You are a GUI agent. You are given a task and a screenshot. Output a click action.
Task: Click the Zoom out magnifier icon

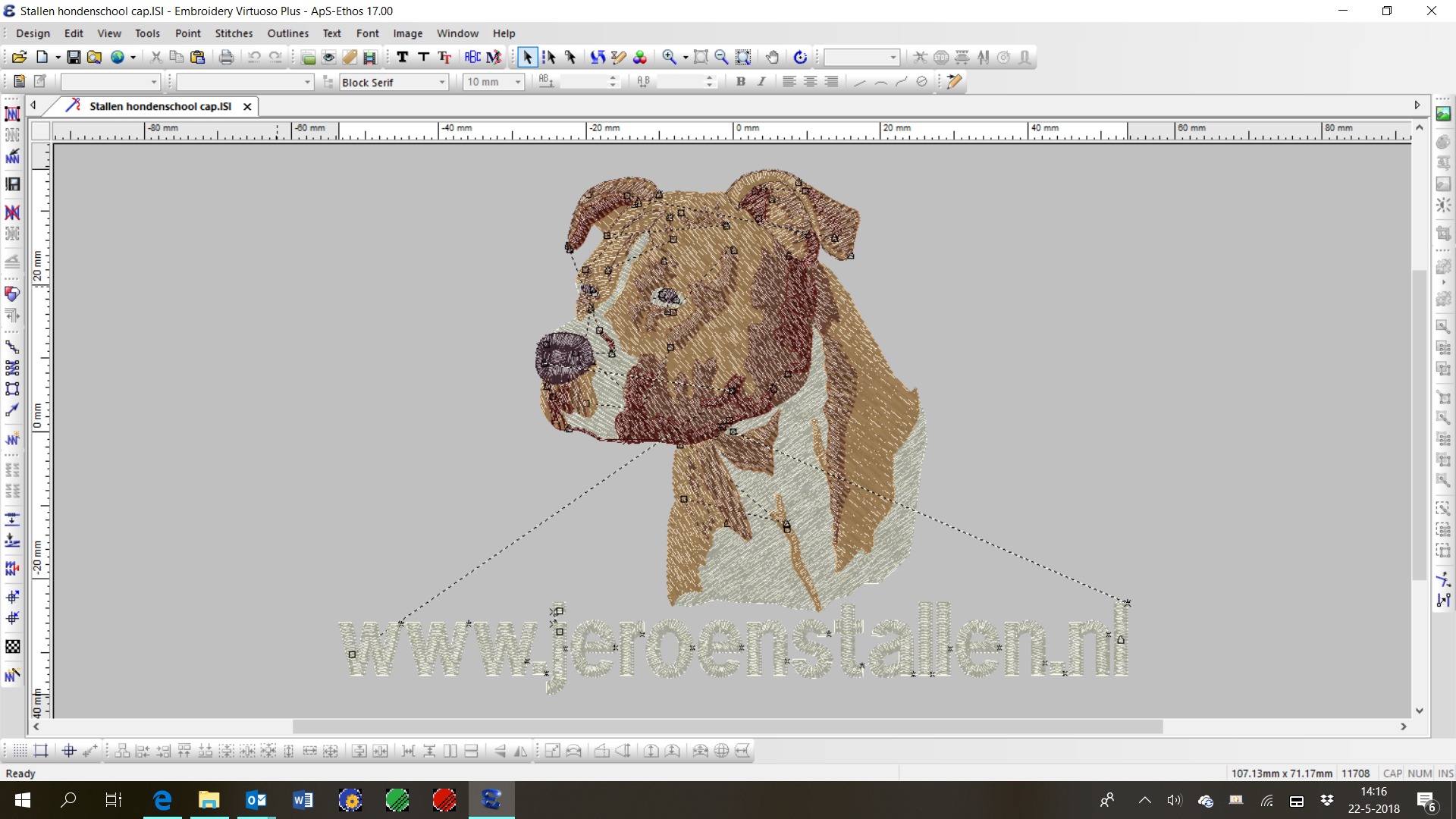[722, 57]
